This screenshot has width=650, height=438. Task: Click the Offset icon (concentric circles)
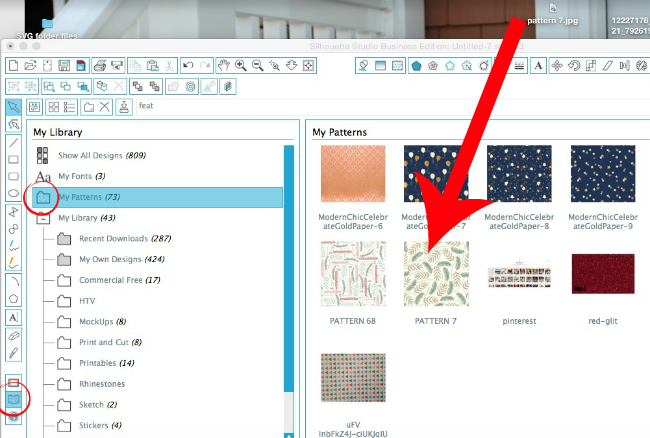[190, 86]
